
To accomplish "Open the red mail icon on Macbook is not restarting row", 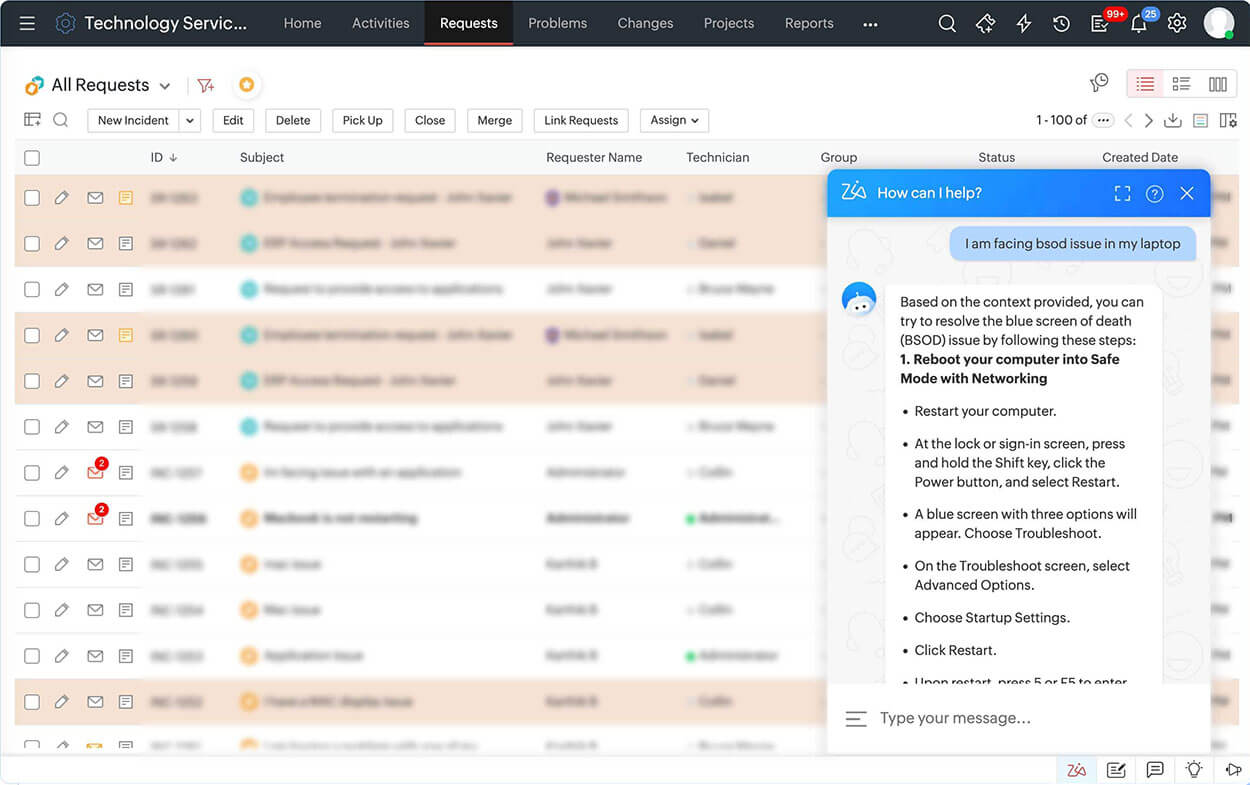I will pos(96,517).
